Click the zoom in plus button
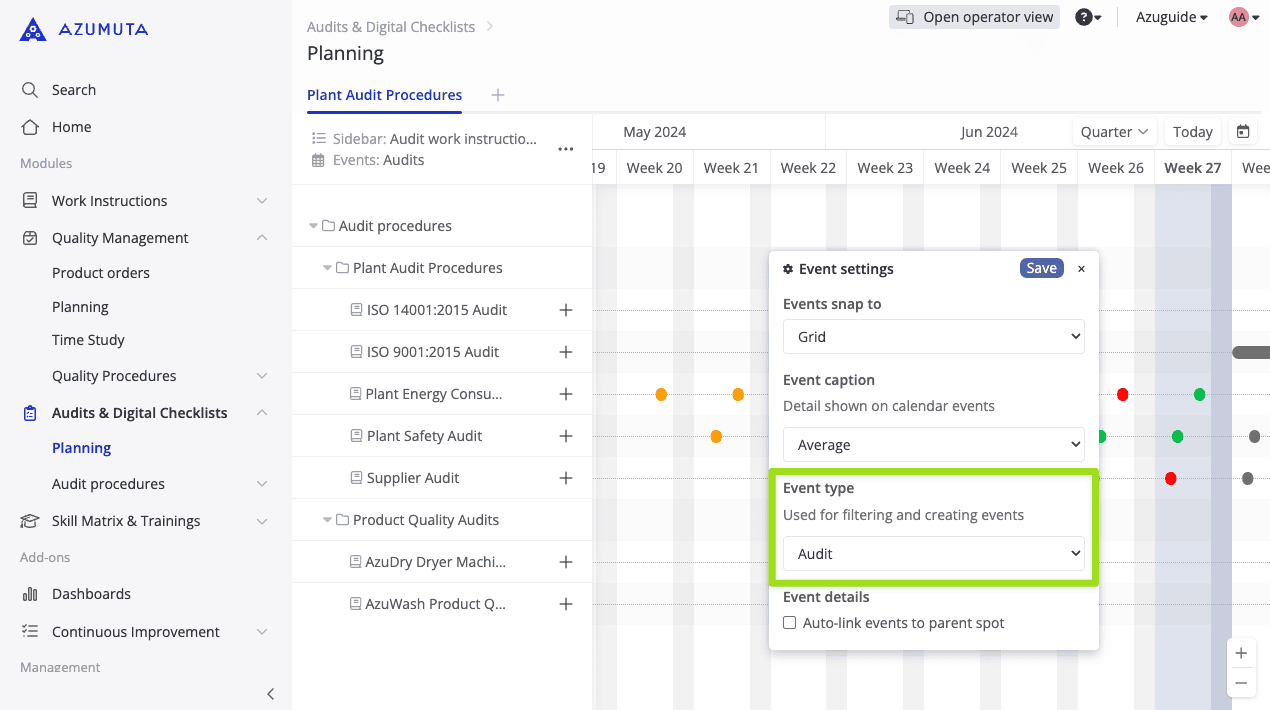This screenshot has height=710, width=1270. click(1241, 653)
